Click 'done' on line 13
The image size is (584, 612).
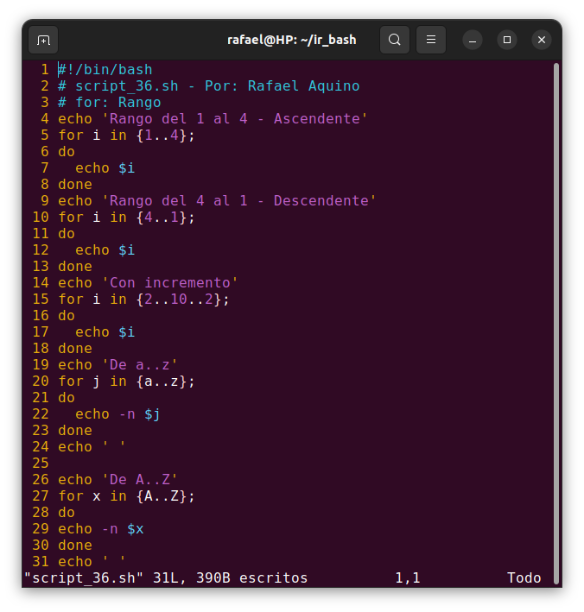[x=75, y=267]
